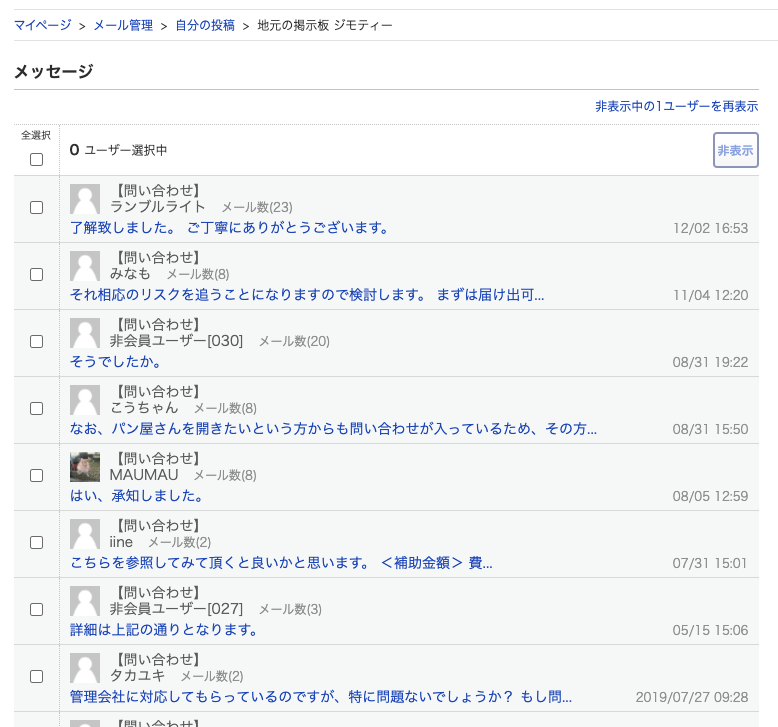Click the 0 ユーザー選択中 counter text
Viewport: 778px width, 727px height.
pyautogui.click(x=118, y=150)
